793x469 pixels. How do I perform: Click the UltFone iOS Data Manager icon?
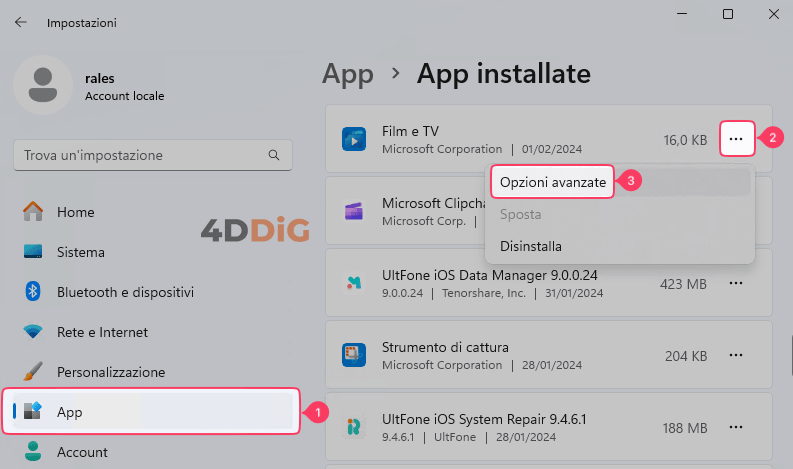pos(354,283)
